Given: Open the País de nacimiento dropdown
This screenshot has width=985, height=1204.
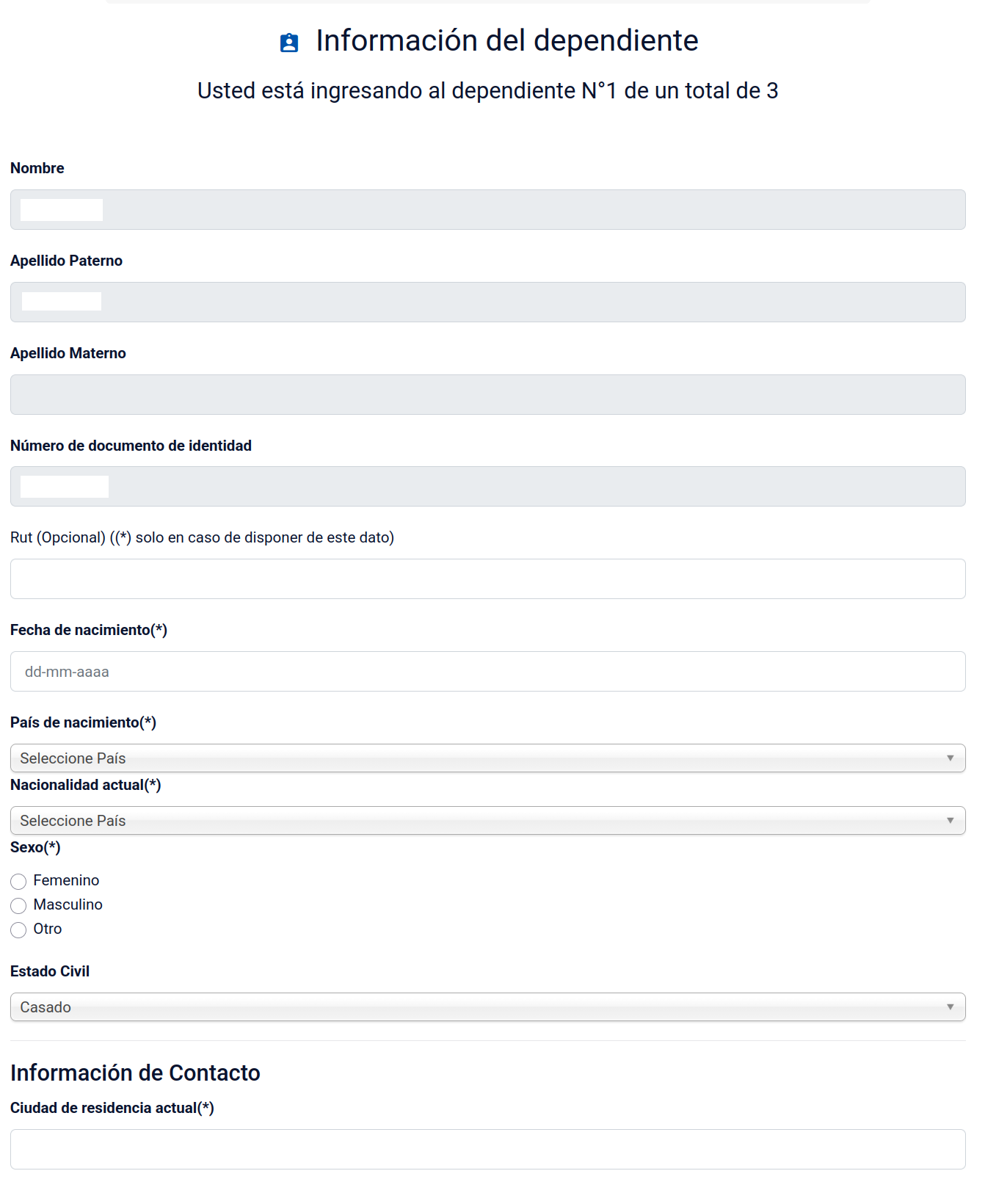Looking at the screenshot, I should click(487, 758).
